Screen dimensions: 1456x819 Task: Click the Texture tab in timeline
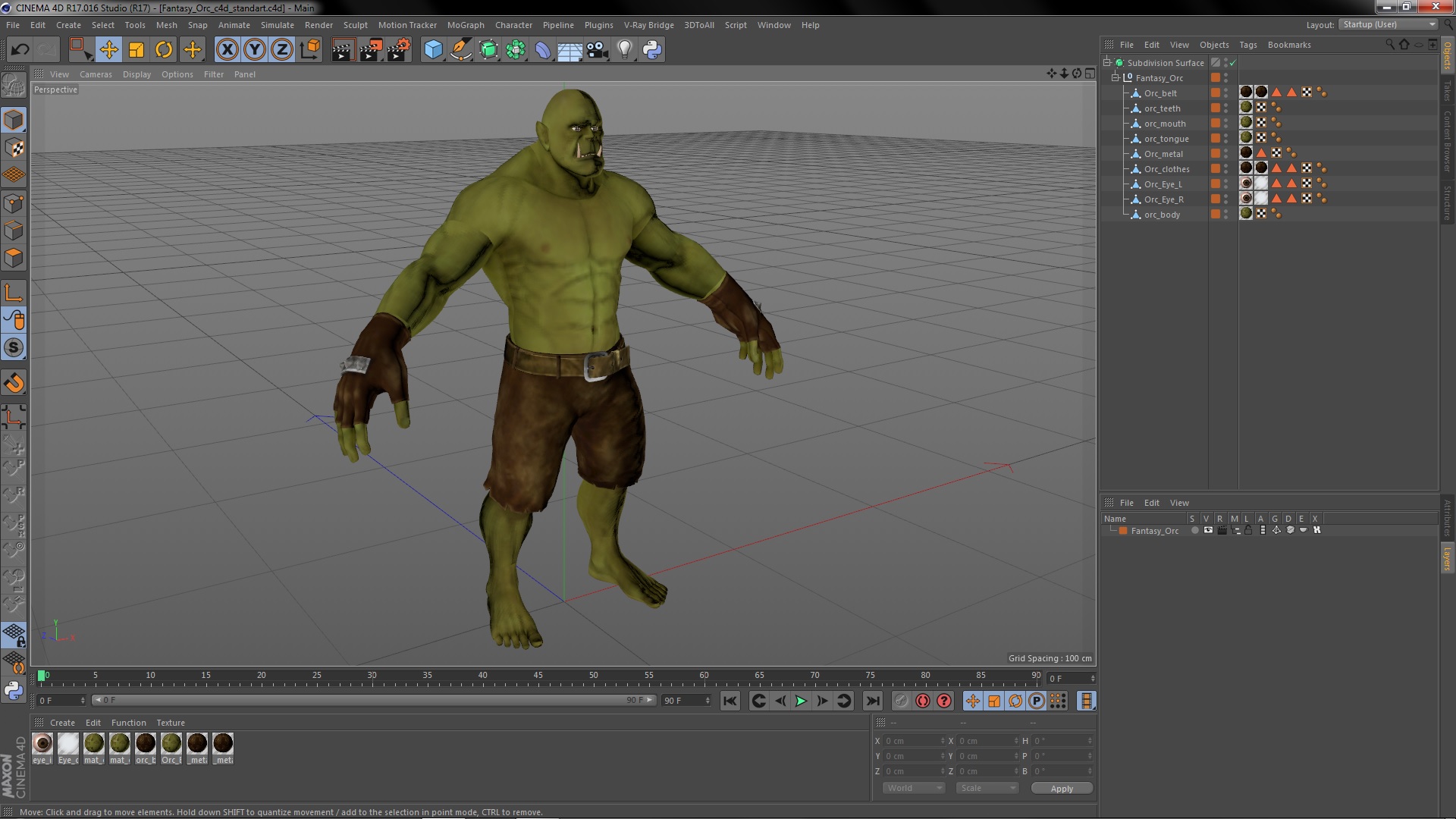[x=169, y=722]
